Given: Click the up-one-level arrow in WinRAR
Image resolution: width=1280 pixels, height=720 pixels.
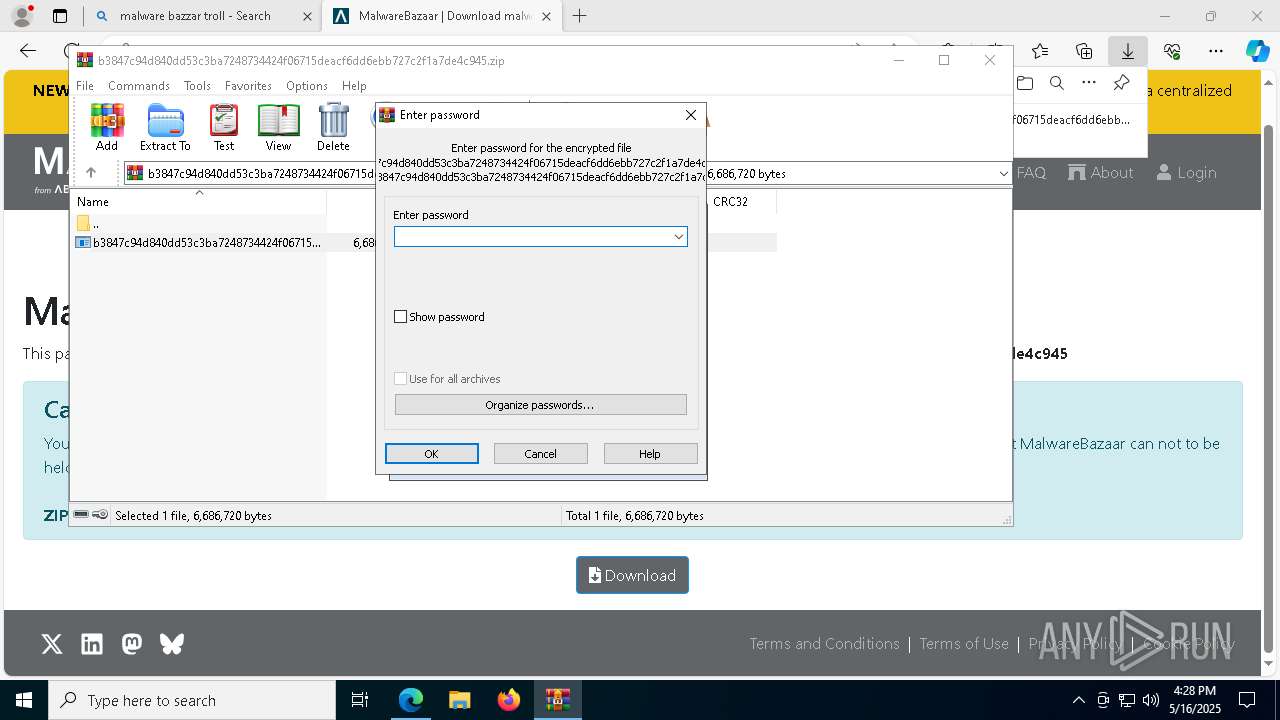Looking at the screenshot, I should [x=91, y=173].
